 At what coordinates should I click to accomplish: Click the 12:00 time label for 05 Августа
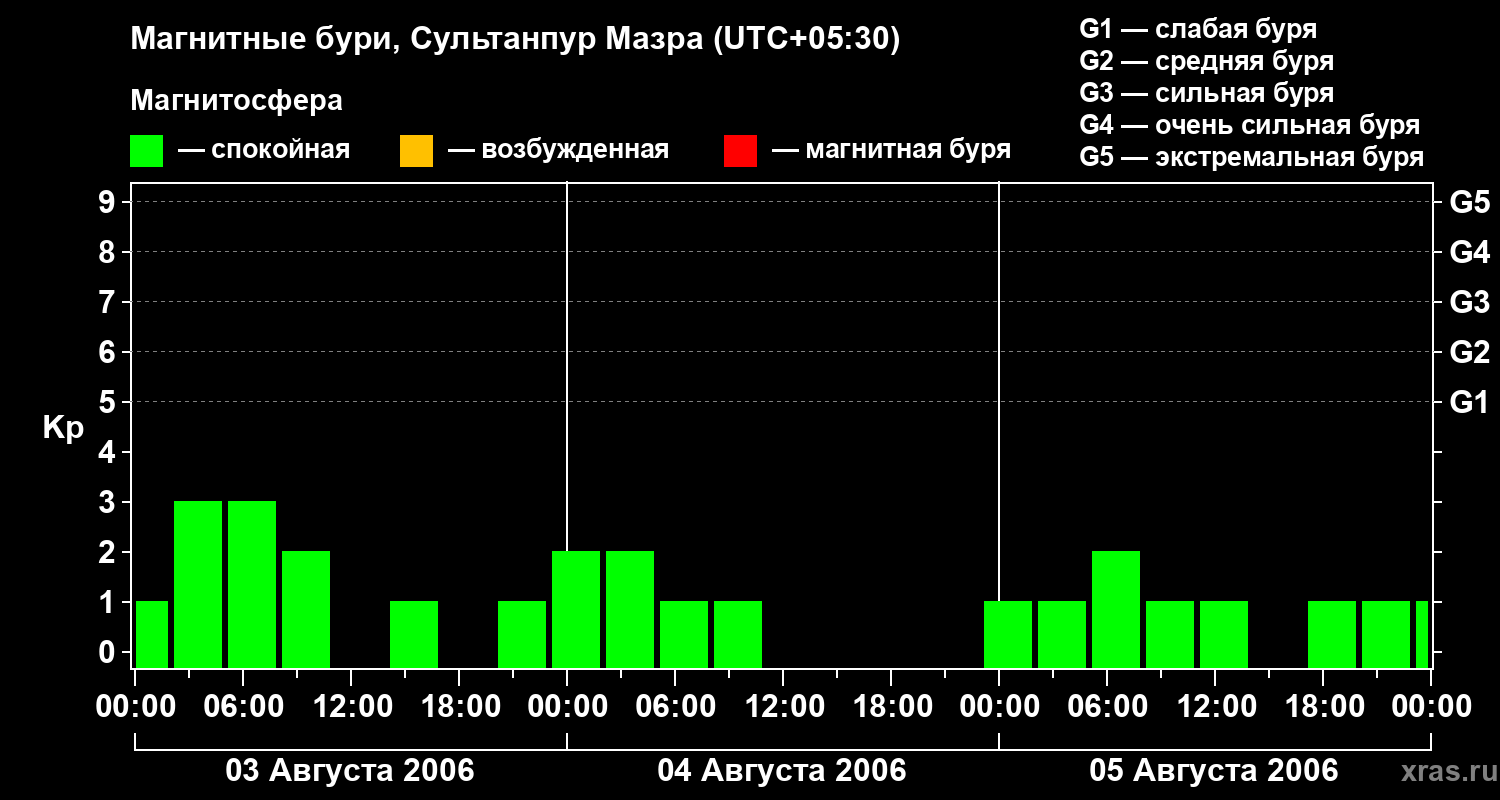point(1215,707)
